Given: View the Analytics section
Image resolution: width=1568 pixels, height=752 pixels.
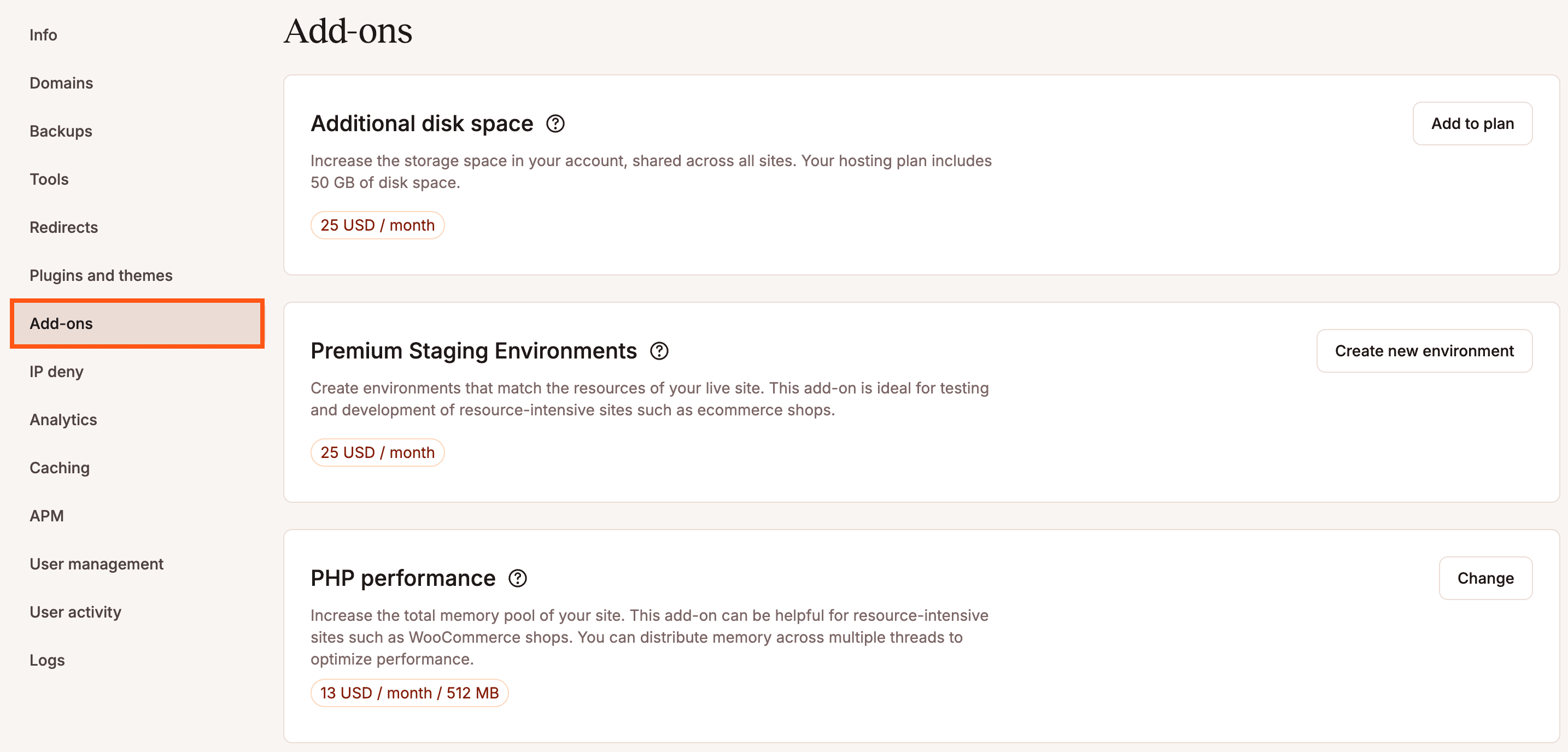Looking at the screenshot, I should 63,419.
